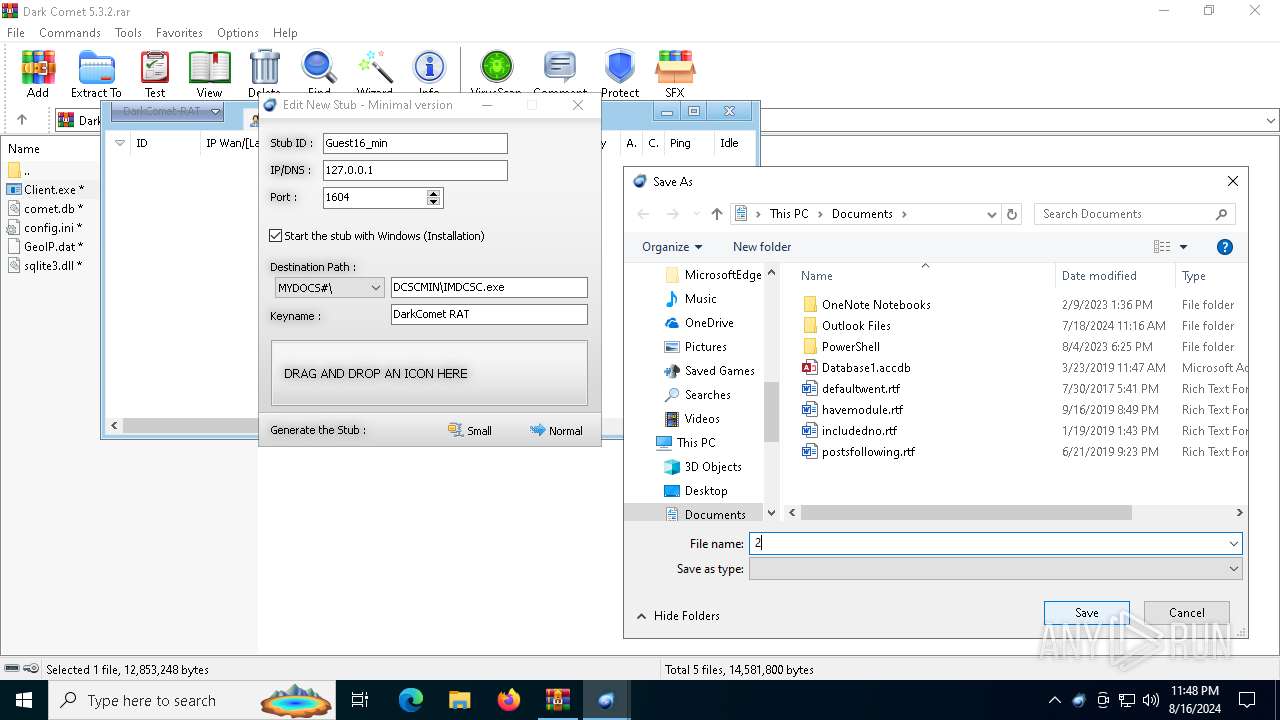Click the Wizard toolbar icon
Screen dimensions: 1280x720
coord(375,74)
